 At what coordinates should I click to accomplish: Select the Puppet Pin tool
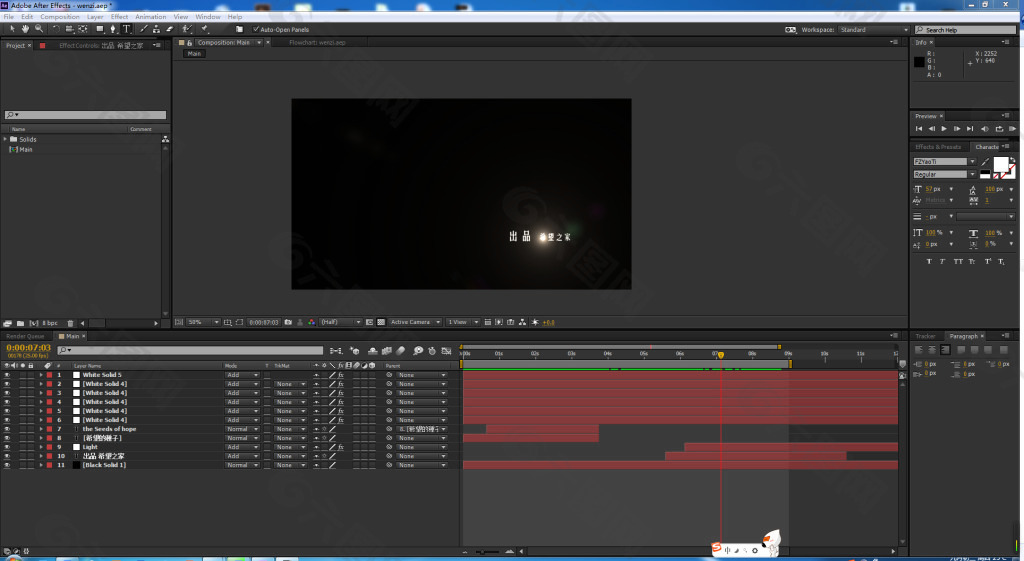click(x=204, y=29)
